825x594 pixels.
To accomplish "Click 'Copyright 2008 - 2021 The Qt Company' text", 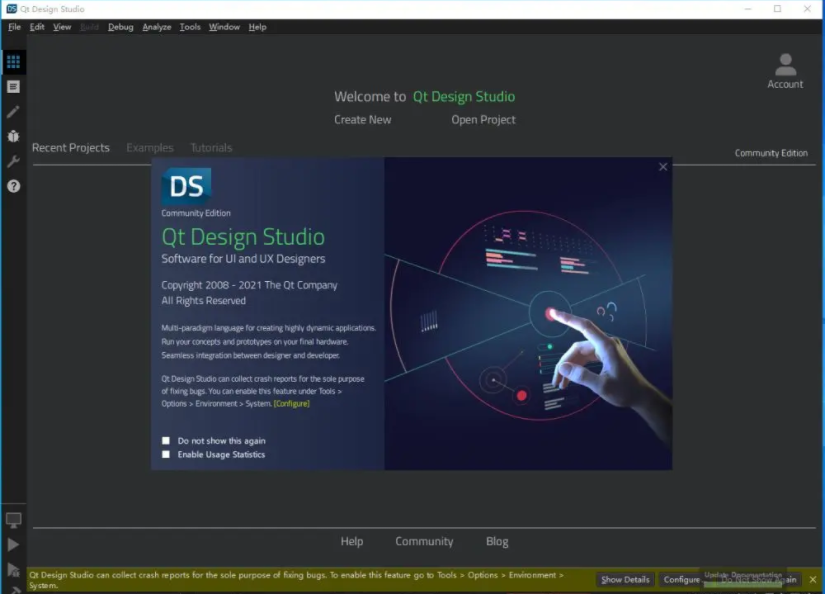I will (249, 285).
